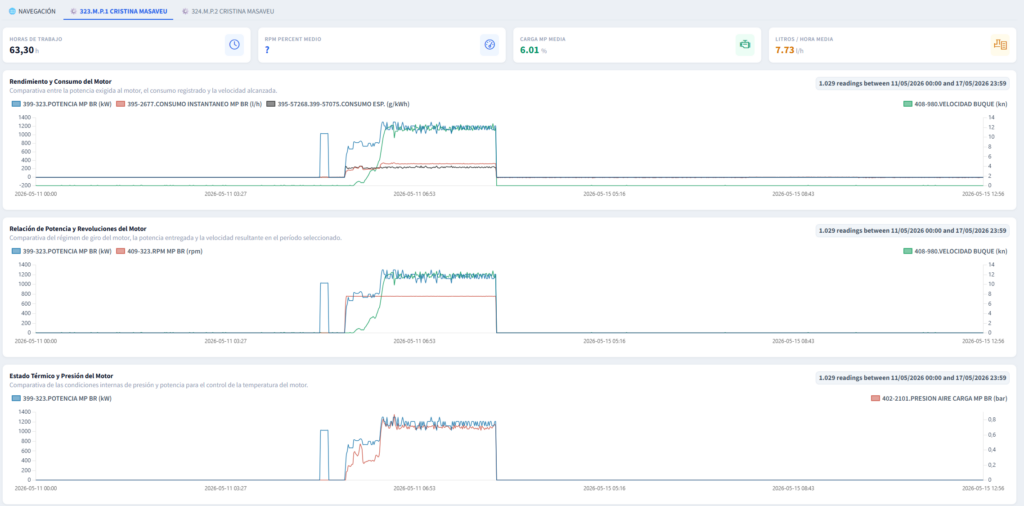Toggle CONSUMO ESP. (g/kWh) legend entry
Image resolution: width=1024 pixels, height=506 pixels.
[x=338, y=104]
